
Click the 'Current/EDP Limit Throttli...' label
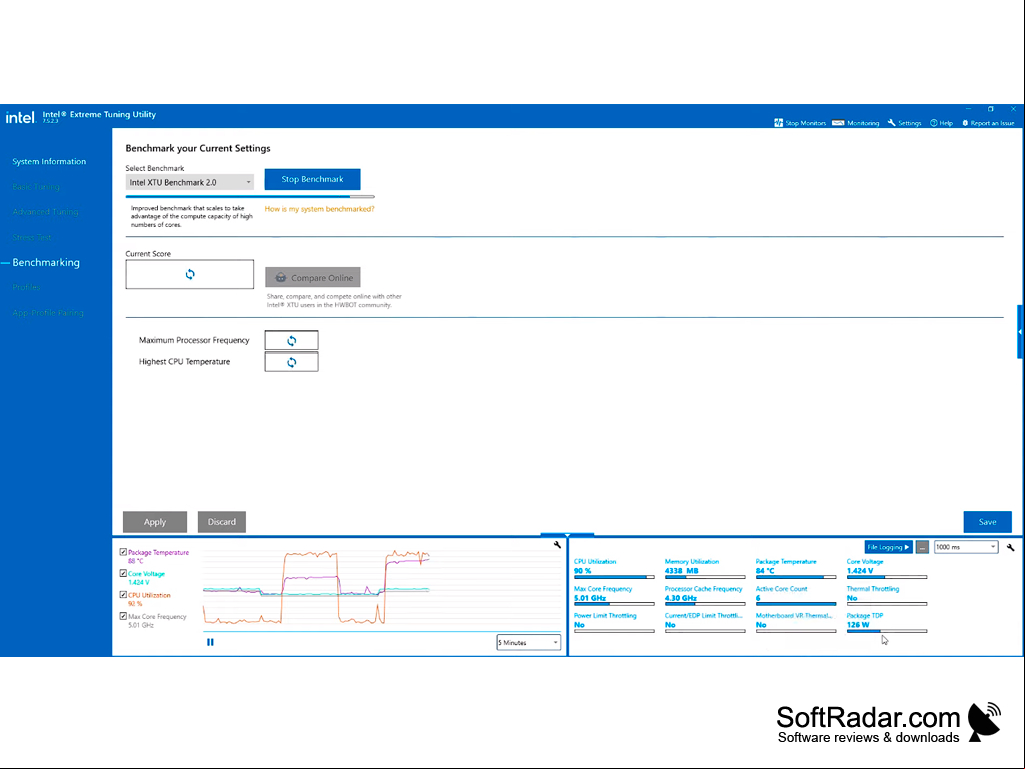[x=703, y=615]
